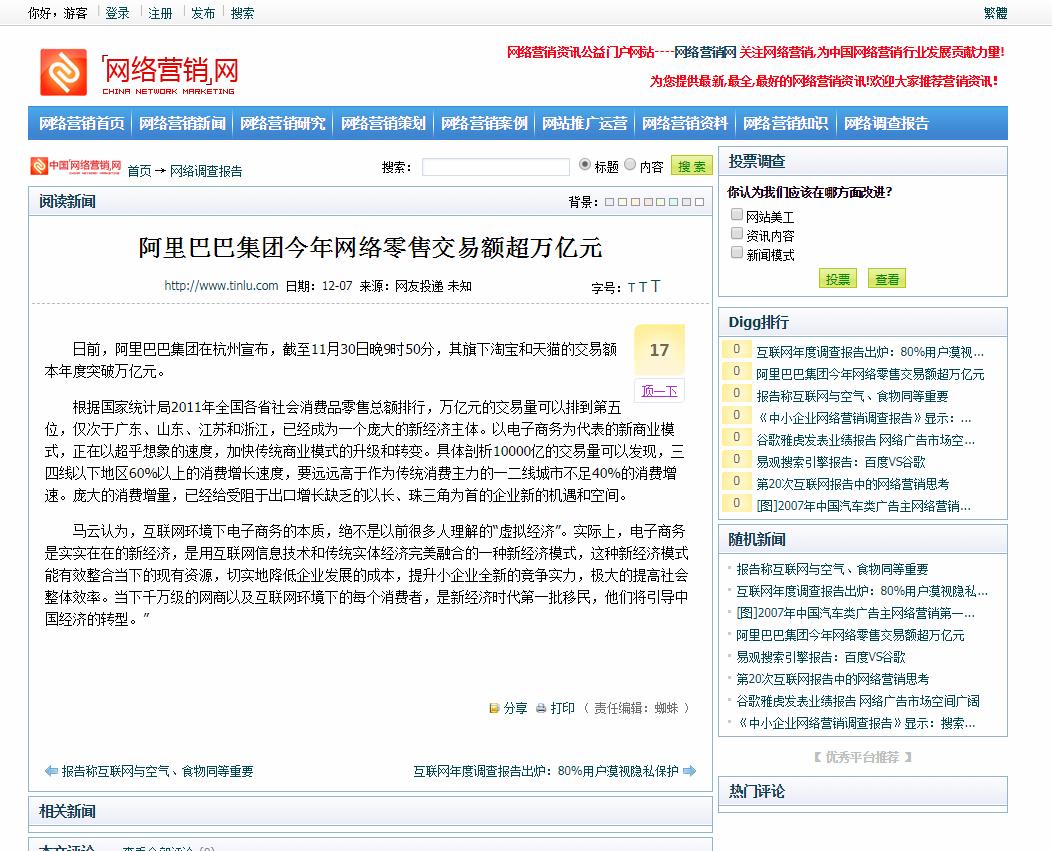The height and width of the screenshot is (851, 1052).
Task: Click the 登录 link in top bar
Action: 117,13
